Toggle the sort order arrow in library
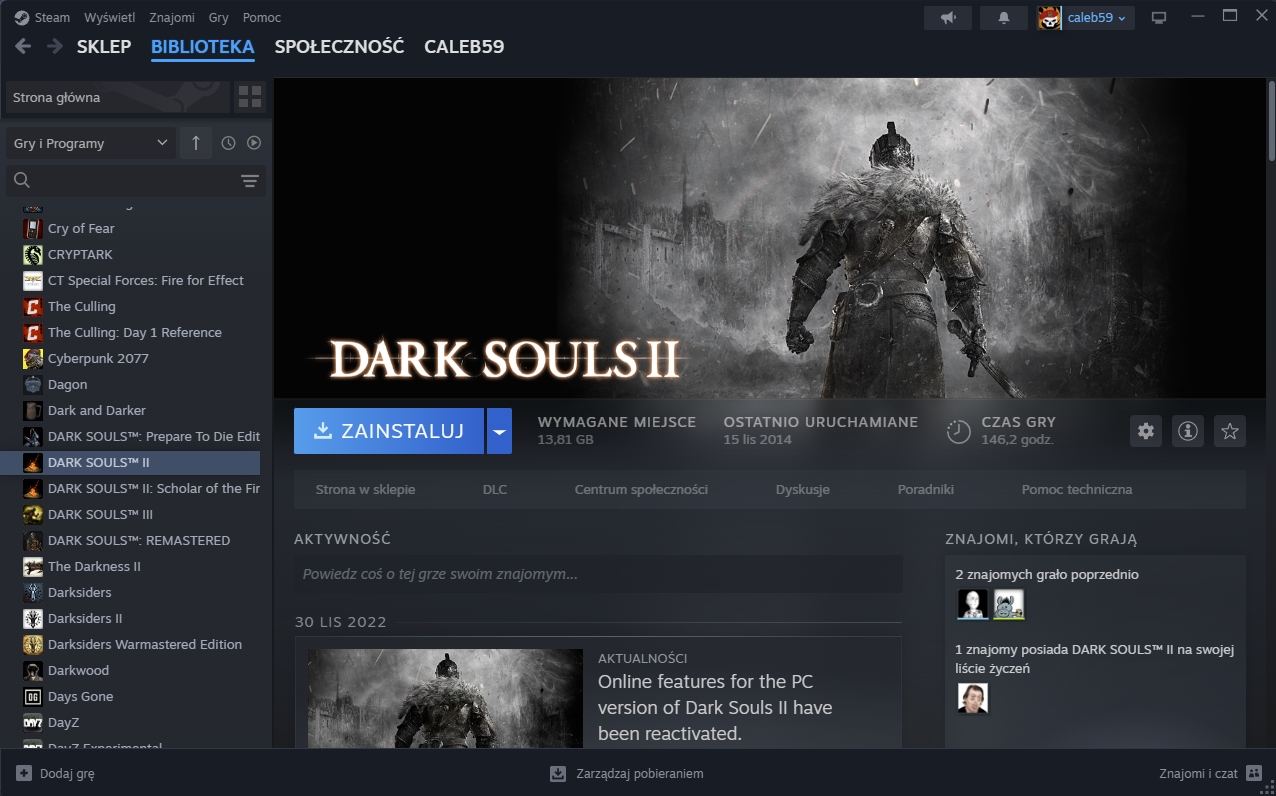The height and width of the screenshot is (796, 1276). (196, 143)
